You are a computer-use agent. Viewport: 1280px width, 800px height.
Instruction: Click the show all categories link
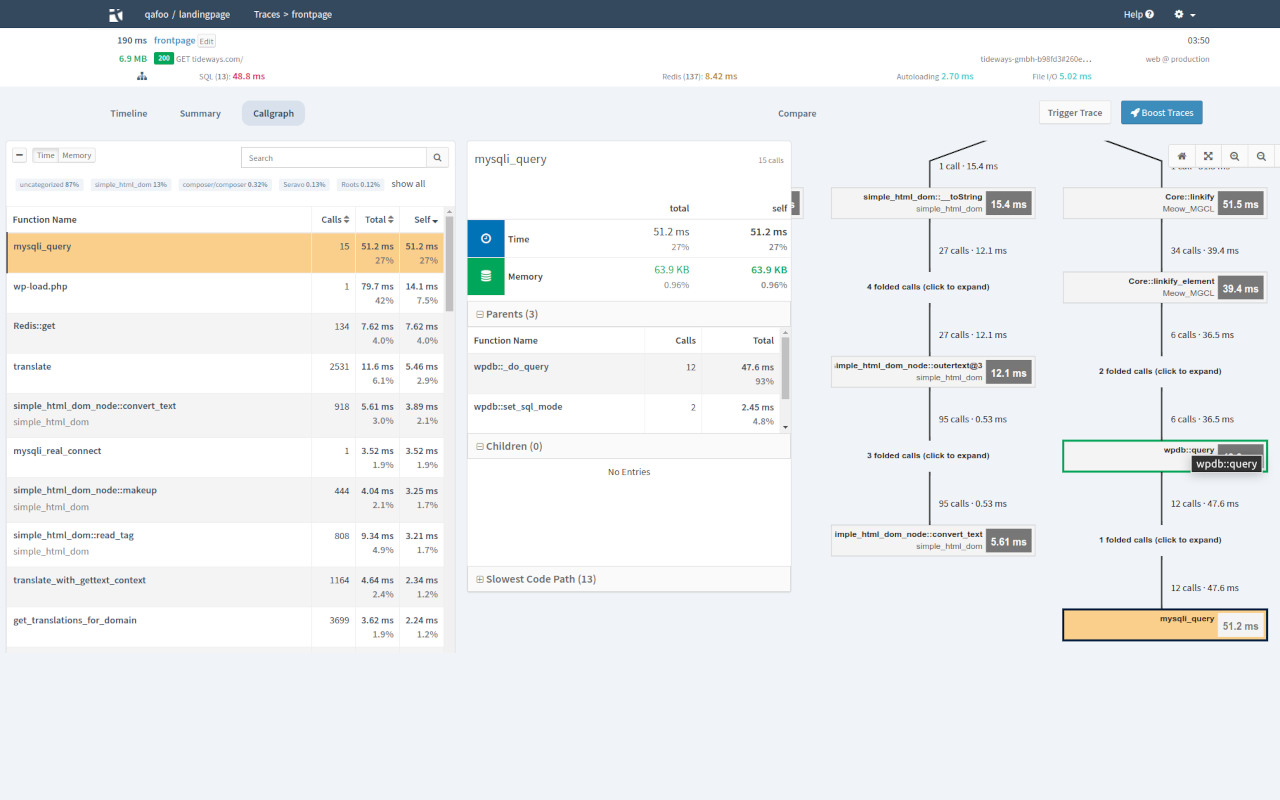(x=408, y=184)
